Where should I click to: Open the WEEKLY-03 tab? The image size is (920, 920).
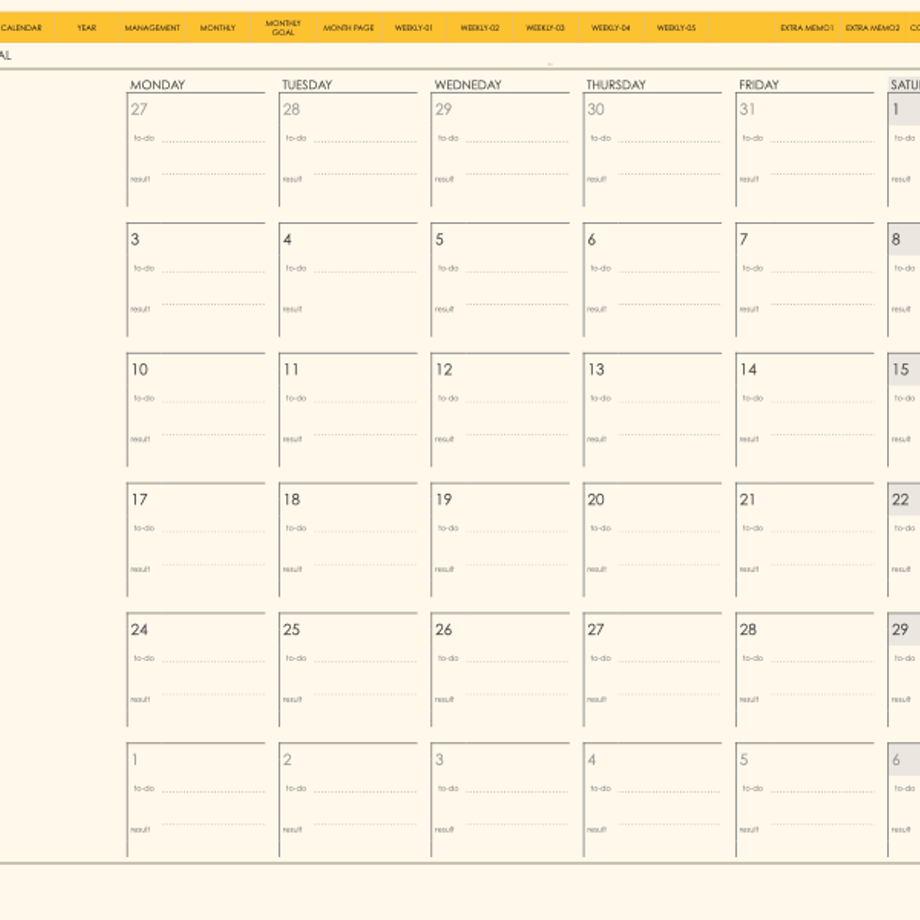coord(545,28)
